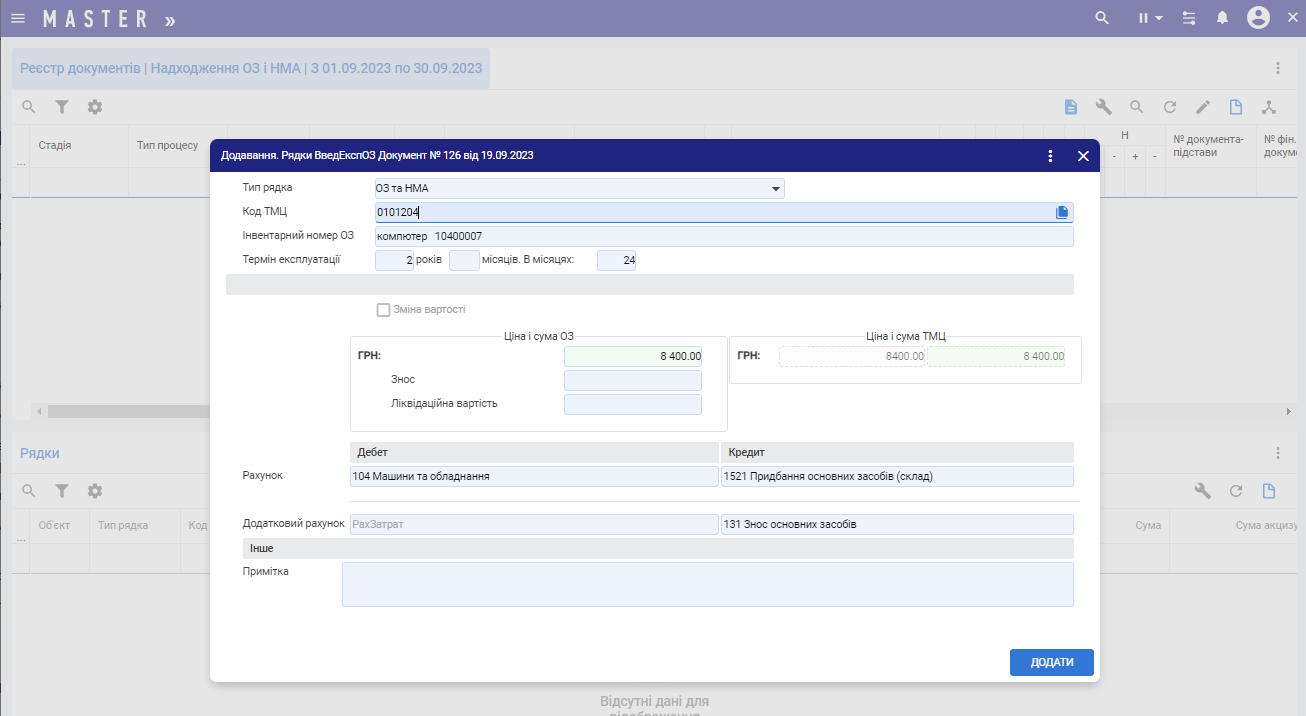Click the search icon in top bar
Viewport: 1306px width, 716px height.
click(x=1102, y=18)
